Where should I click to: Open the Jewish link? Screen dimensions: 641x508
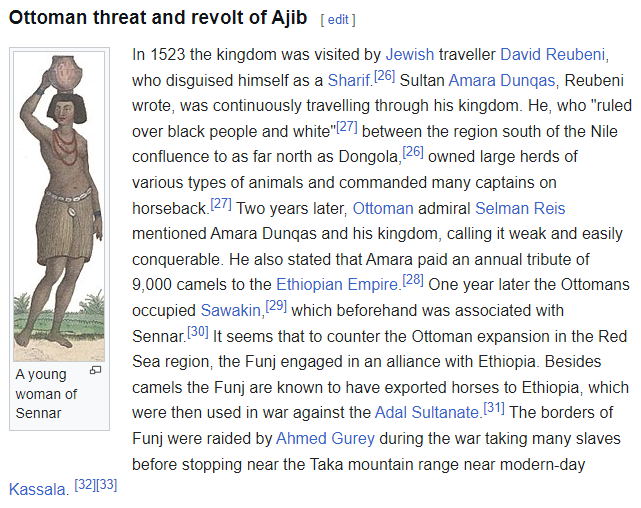coord(410,54)
